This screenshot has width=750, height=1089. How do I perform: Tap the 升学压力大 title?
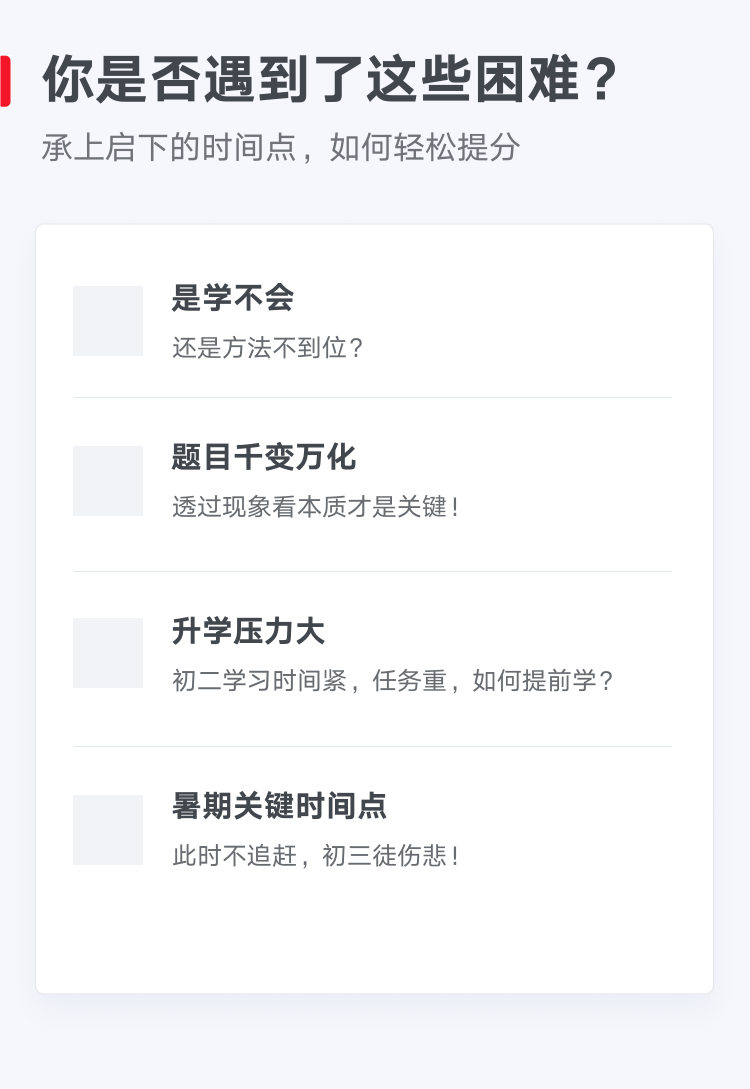click(x=248, y=631)
